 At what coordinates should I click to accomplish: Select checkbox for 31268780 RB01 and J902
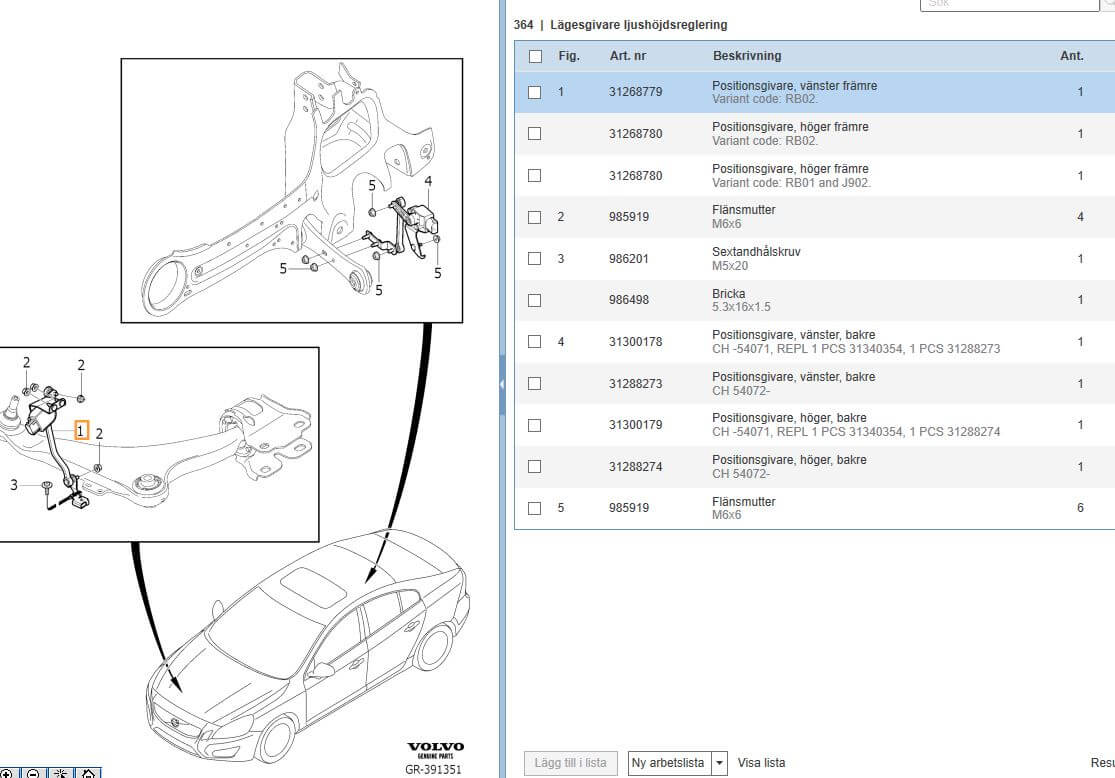(x=535, y=176)
